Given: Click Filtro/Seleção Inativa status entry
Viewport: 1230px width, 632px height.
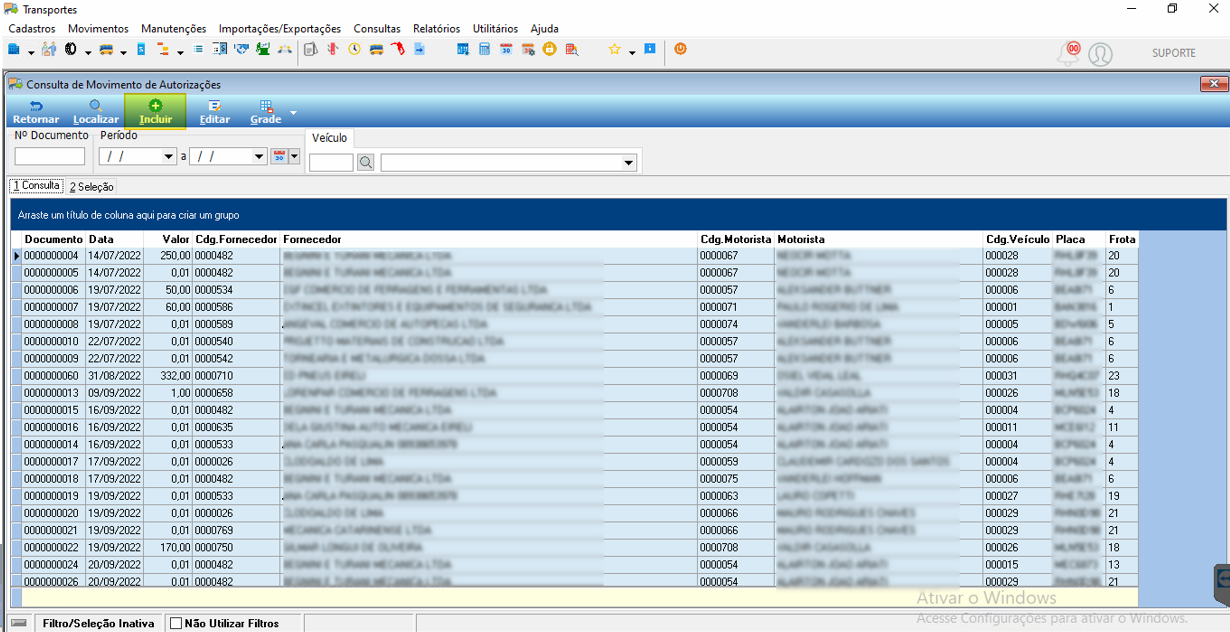Looking at the screenshot, I should point(98,623).
